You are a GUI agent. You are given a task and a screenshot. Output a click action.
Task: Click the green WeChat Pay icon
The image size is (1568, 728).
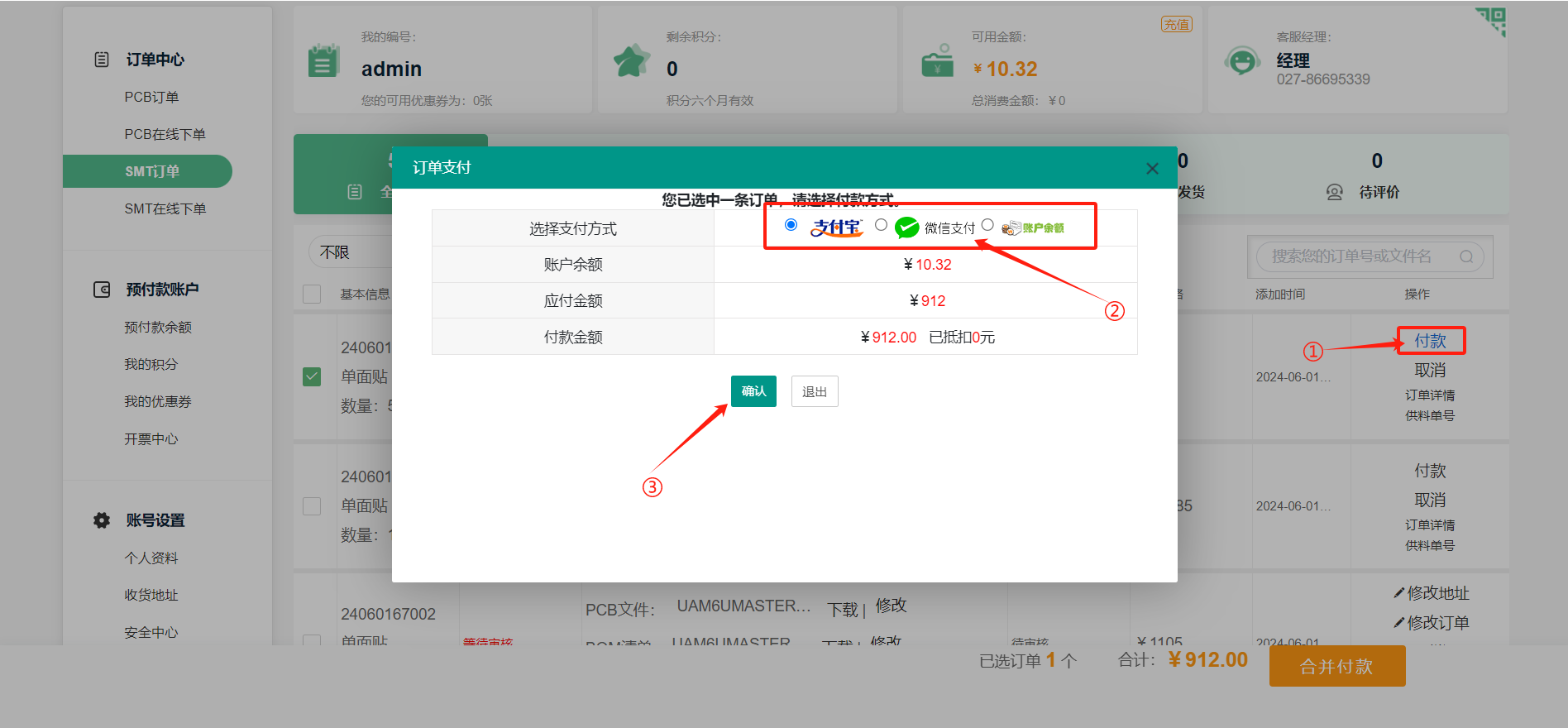[907, 227]
